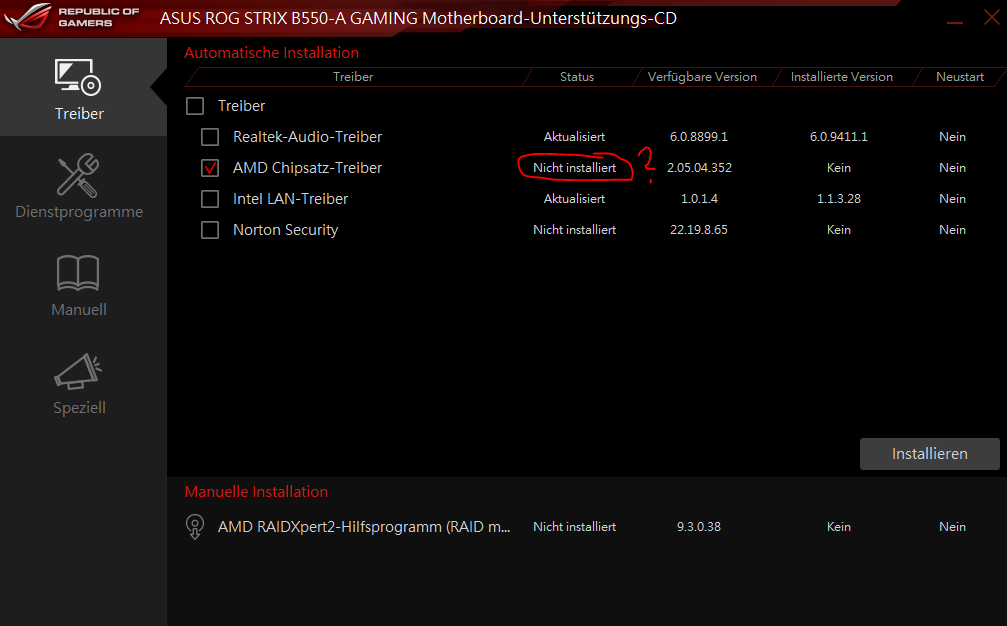Click 'Nein' in RAIDXpert2 row
1007x626 pixels.
tap(952, 527)
